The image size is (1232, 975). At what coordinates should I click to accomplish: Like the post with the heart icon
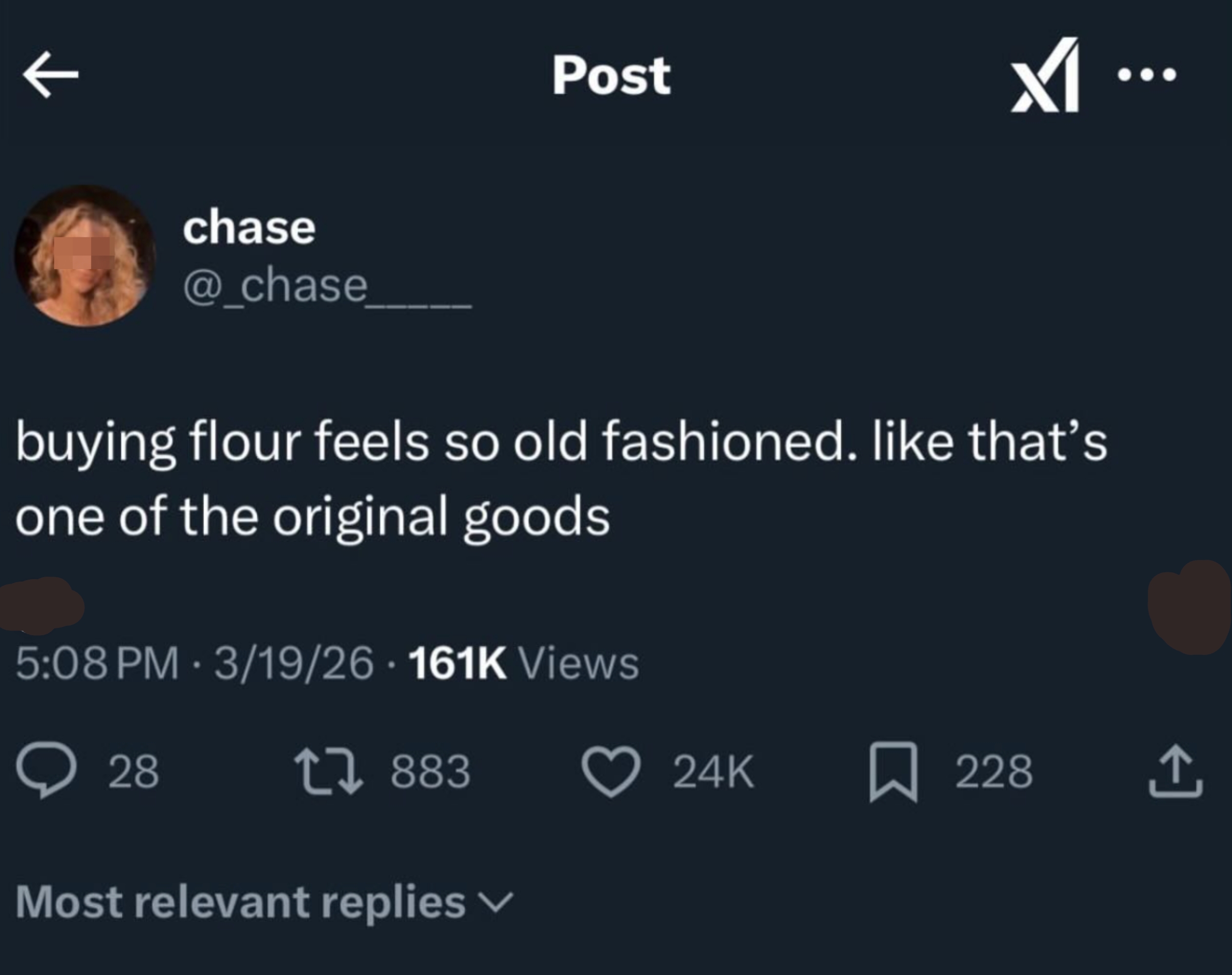(611, 771)
